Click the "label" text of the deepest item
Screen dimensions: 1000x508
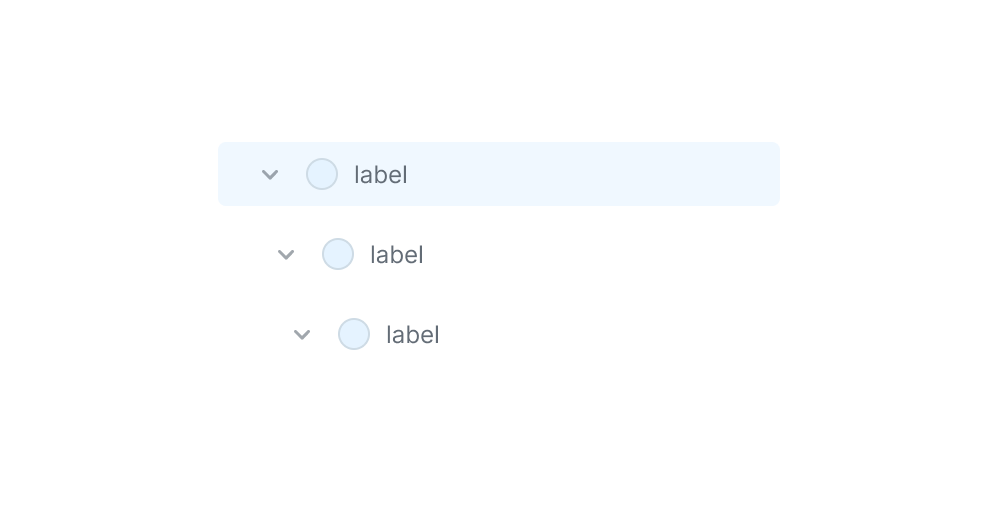point(413,335)
